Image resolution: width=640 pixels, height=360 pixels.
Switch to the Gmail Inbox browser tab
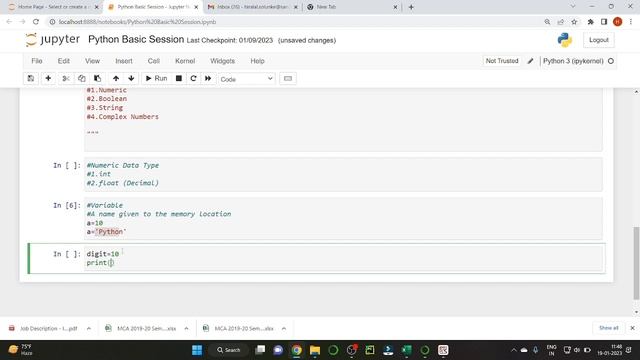[252, 7]
